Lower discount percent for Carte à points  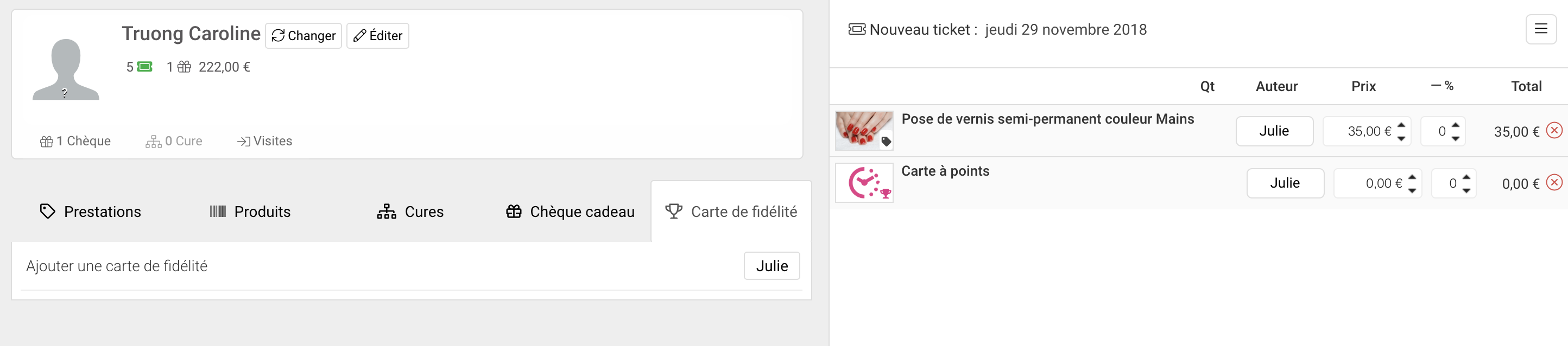pos(1466,190)
